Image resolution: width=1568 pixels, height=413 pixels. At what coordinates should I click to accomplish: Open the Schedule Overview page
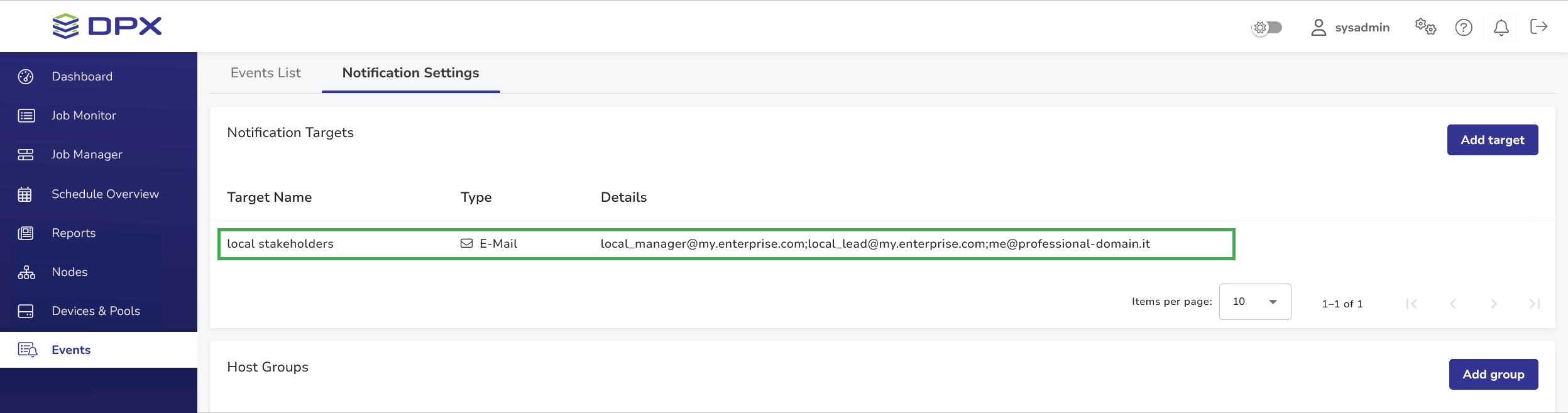pos(105,194)
